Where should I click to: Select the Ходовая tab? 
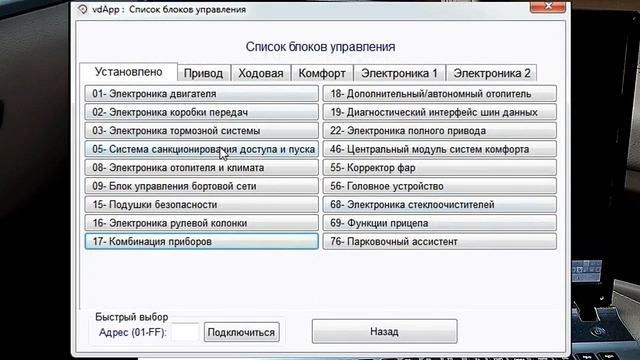(261, 73)
